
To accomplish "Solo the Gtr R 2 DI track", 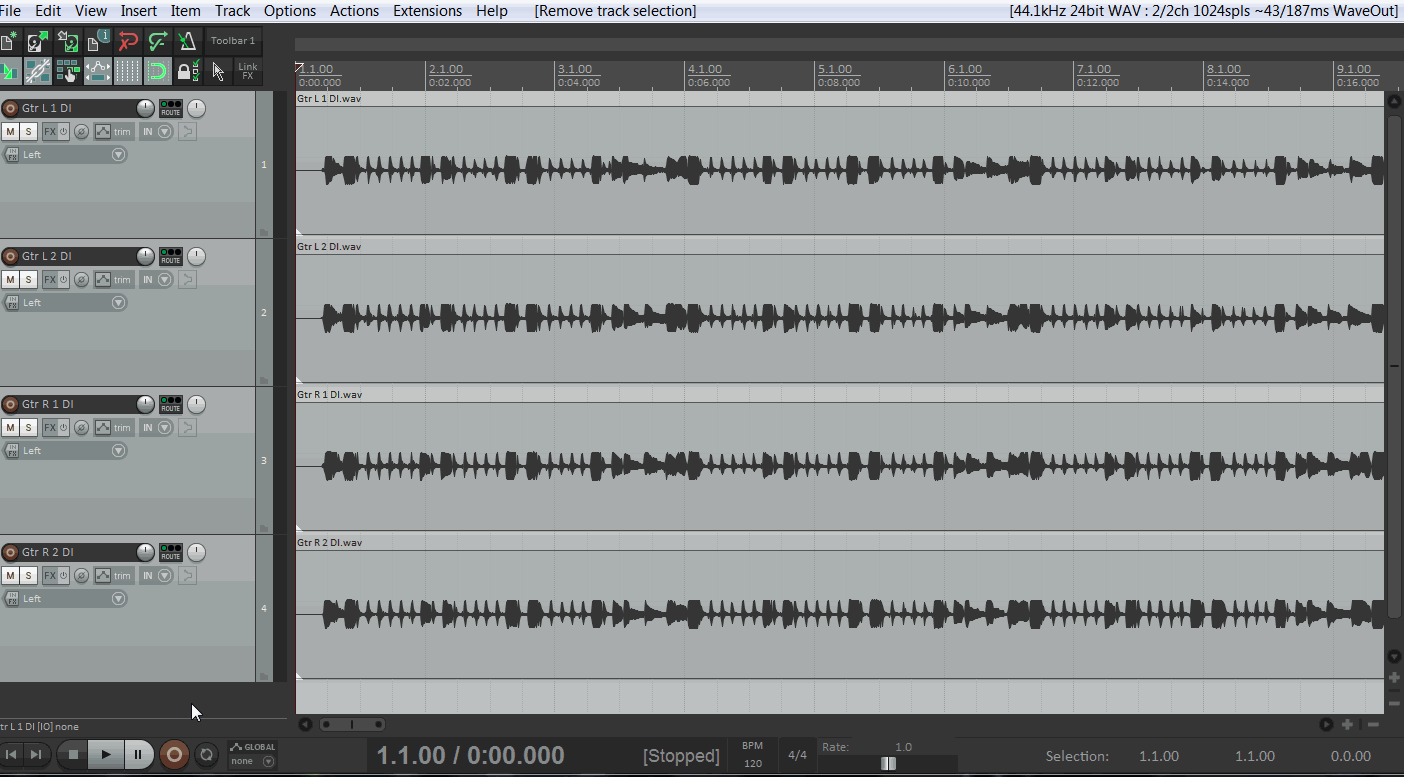I will pos(29,576).
